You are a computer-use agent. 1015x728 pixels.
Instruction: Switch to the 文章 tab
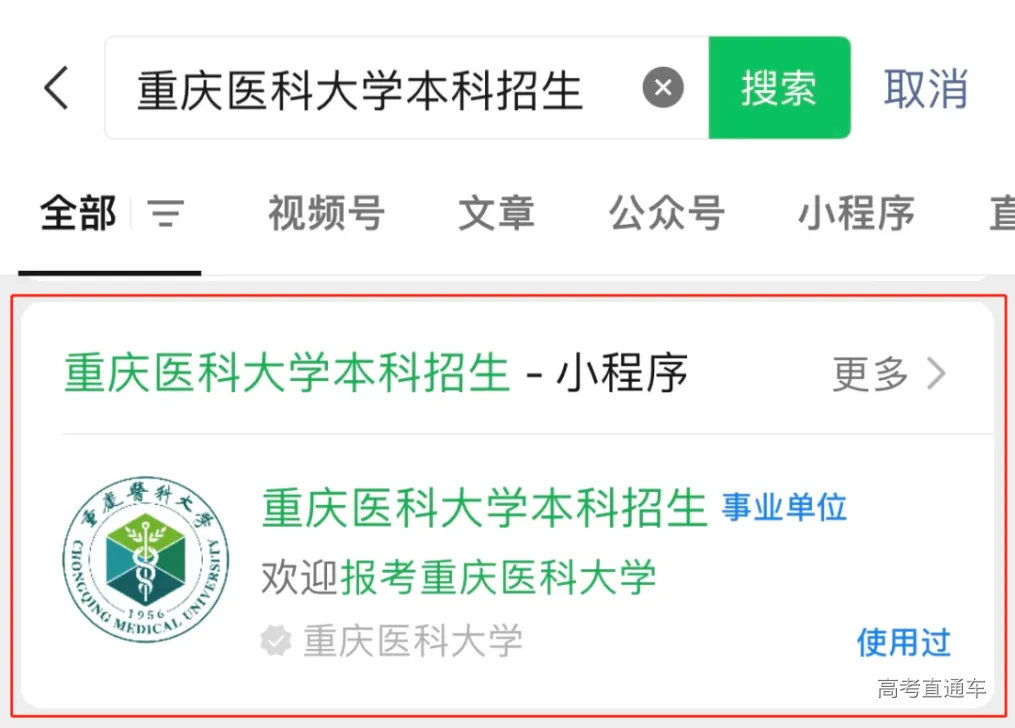[x=496, y=213]
